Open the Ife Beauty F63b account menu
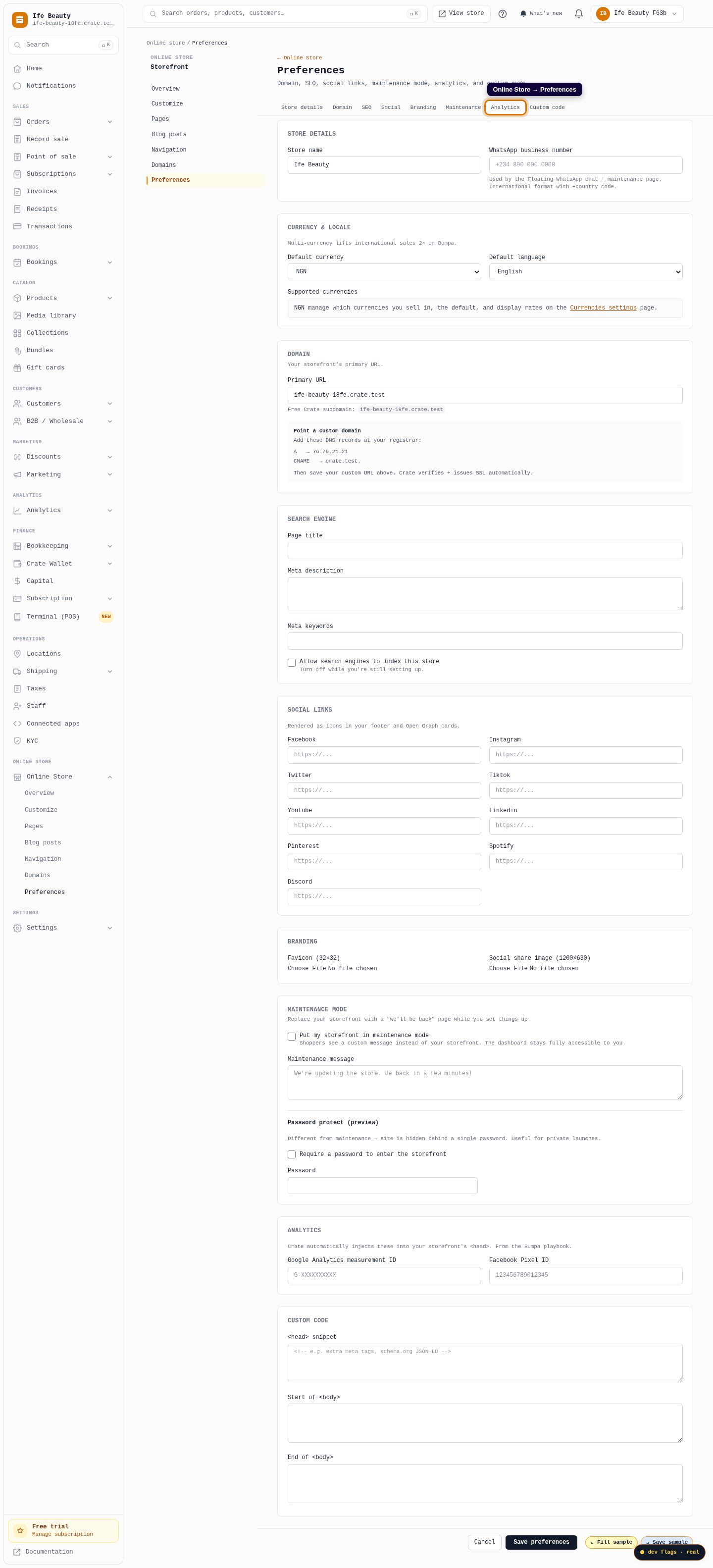 pyautogui.click(x=637, y=13)
